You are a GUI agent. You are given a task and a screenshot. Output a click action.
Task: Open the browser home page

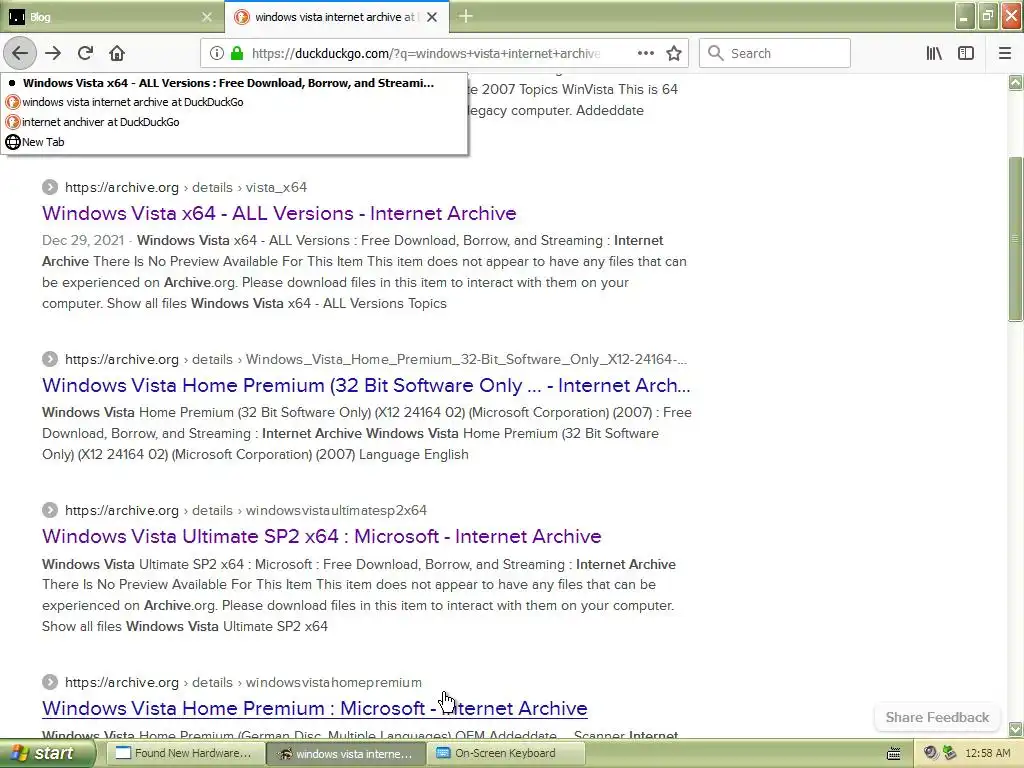[x=117, y=54]
